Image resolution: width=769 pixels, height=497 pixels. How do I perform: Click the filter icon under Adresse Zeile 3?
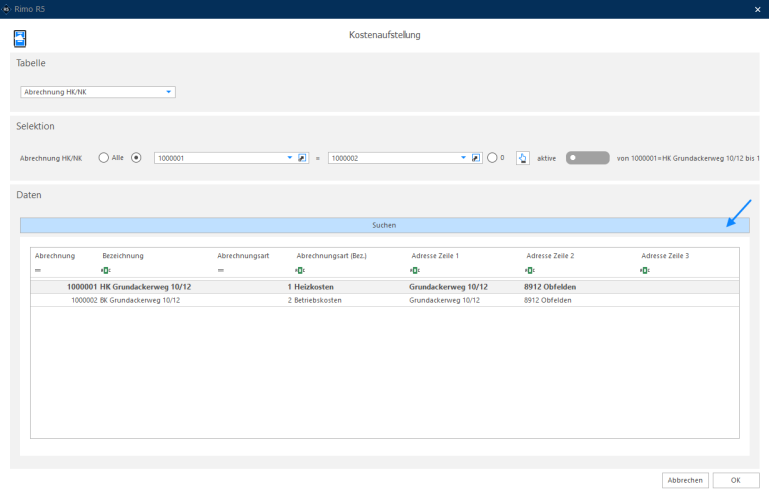(x=644, y=270)
